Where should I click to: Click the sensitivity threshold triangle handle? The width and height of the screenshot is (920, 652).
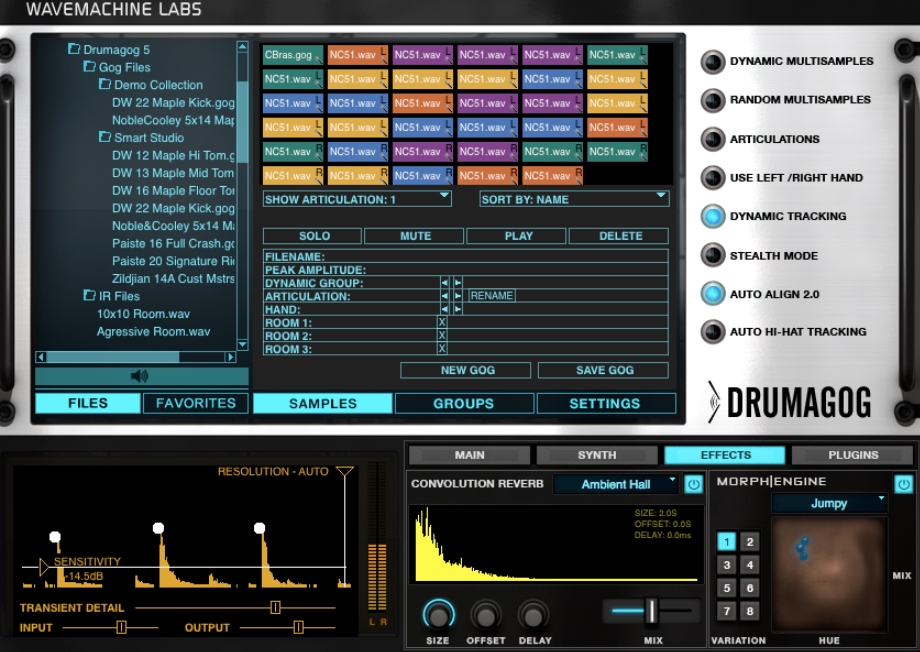43,567
